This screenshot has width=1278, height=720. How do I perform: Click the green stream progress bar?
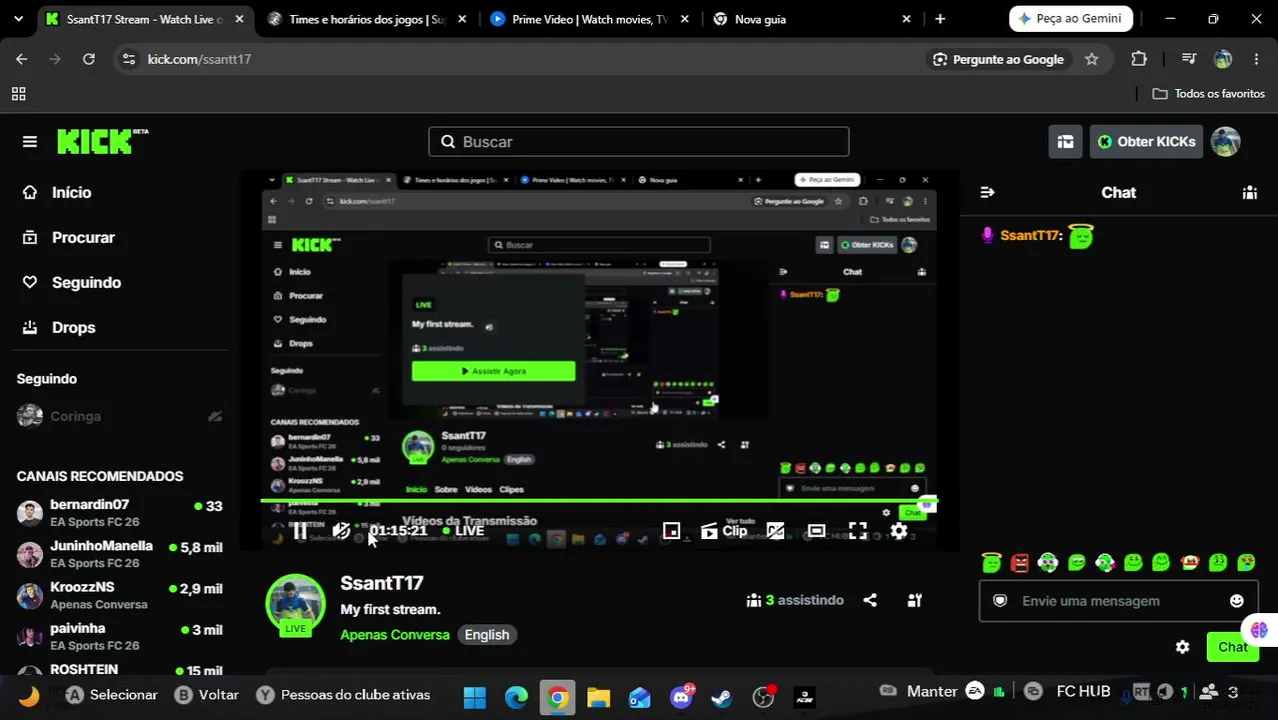pyautogui.click(x=600, y=500)
